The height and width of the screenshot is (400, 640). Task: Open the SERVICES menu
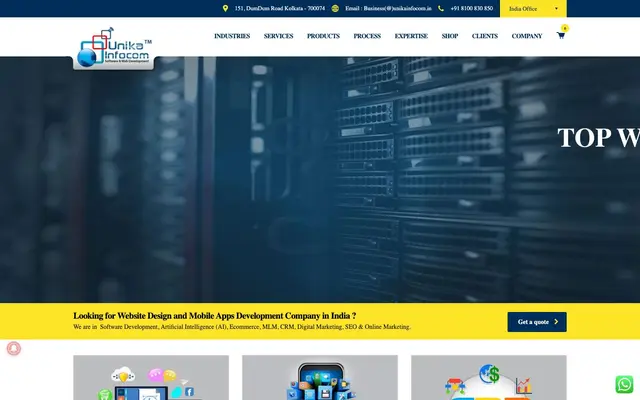tap(278, 36)
